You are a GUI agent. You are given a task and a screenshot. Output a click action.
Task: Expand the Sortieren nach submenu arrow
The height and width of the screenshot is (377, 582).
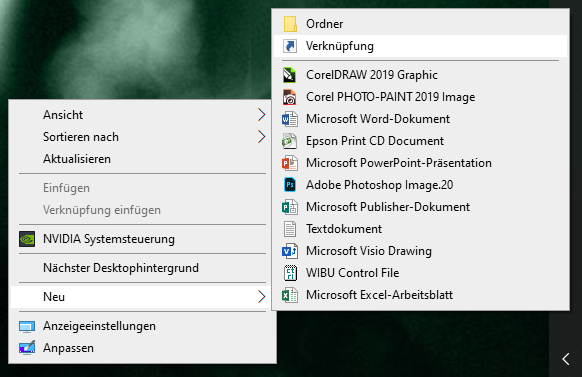pos(262,137)
